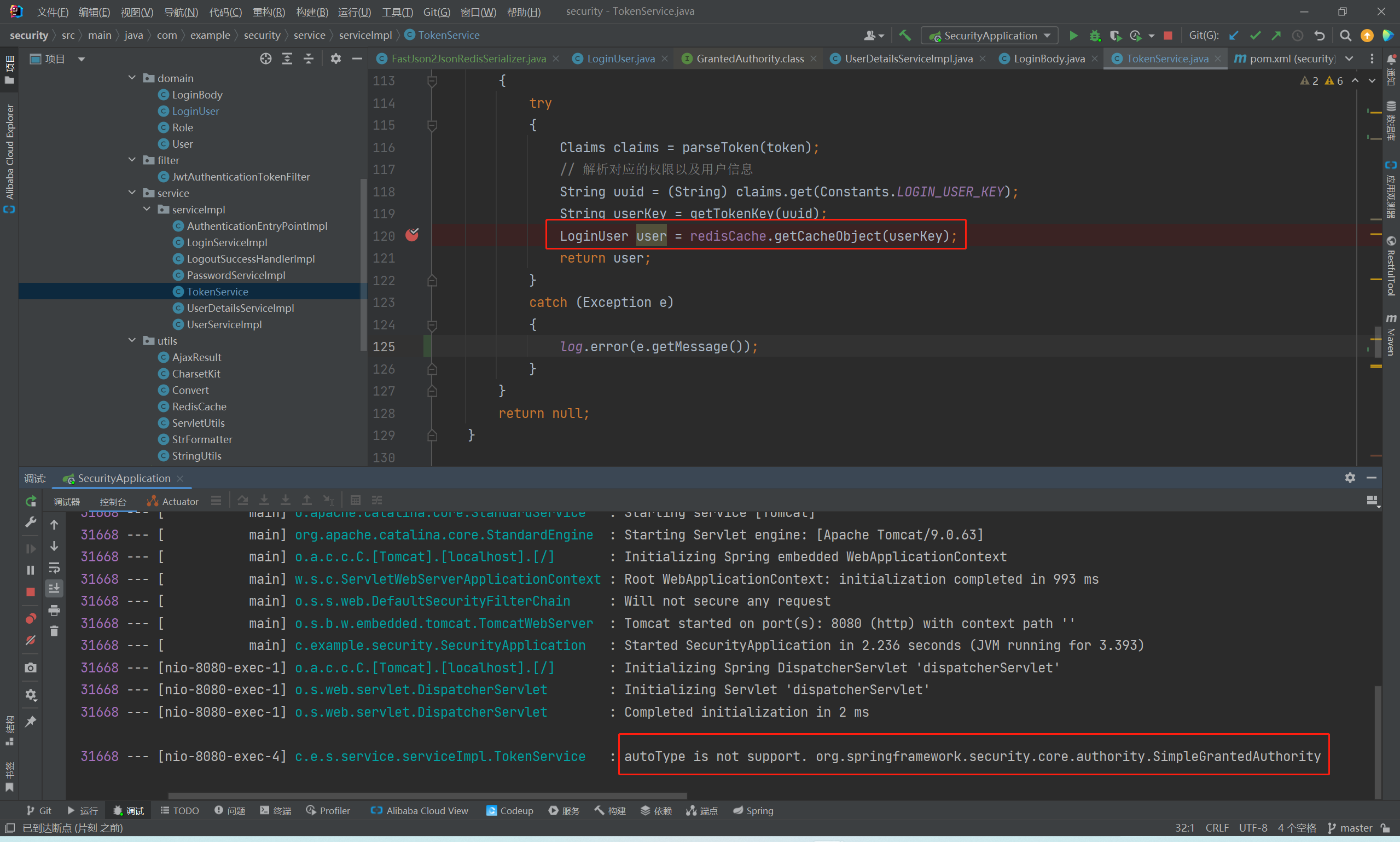This screenshot has height=842, width=1400.
Task: Click the orange update arrow icon
Action: 1367,36
